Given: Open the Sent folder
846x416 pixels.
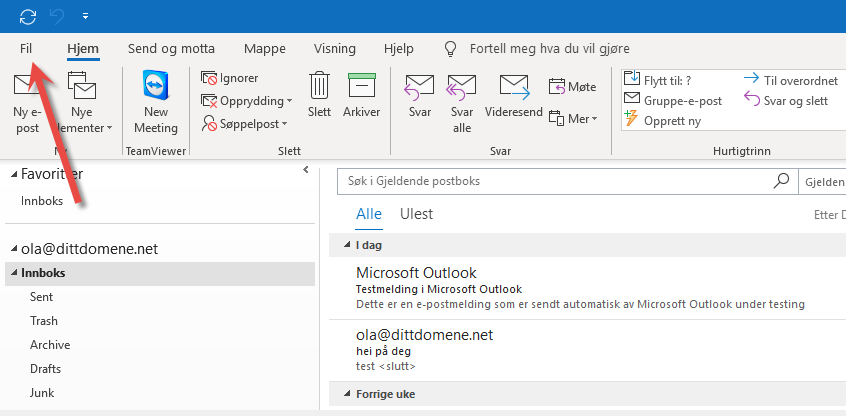Looking at the screenshot, I should tap(42, 297).
